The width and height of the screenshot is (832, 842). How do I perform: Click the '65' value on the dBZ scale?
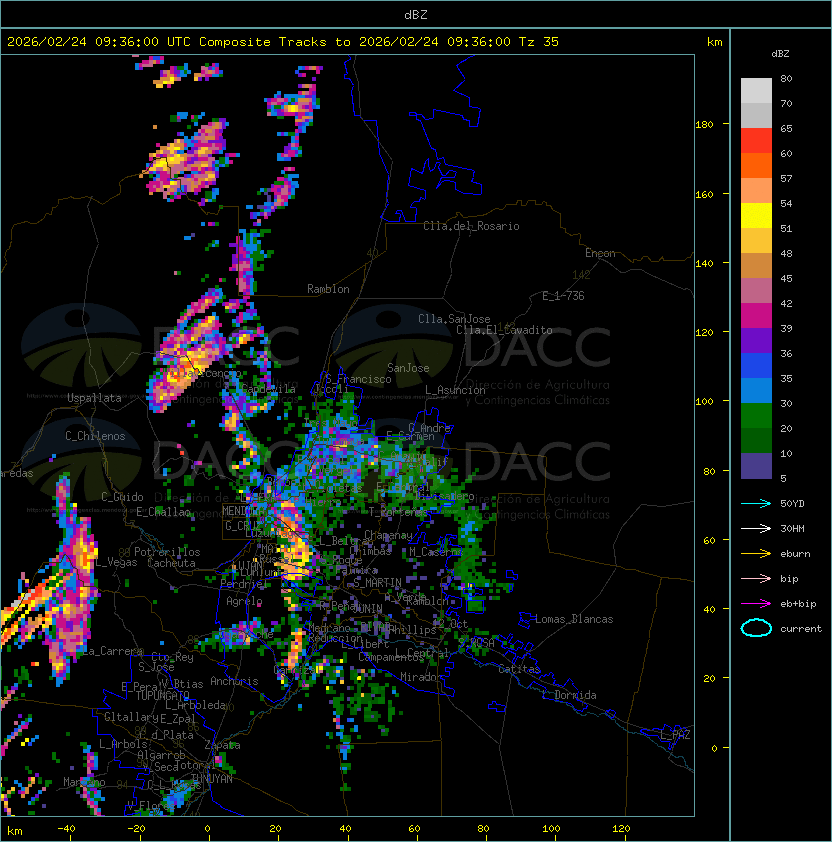786,128
